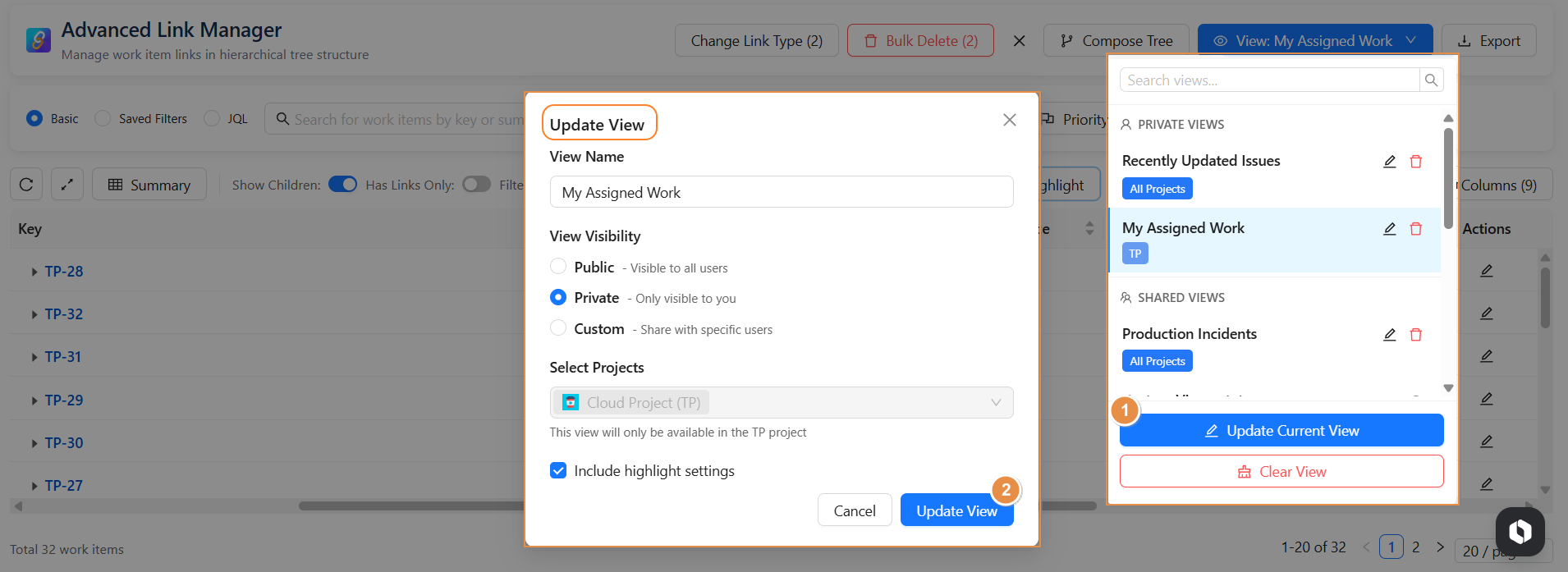Cancel the Update View dialog

(x=855, y=510)
